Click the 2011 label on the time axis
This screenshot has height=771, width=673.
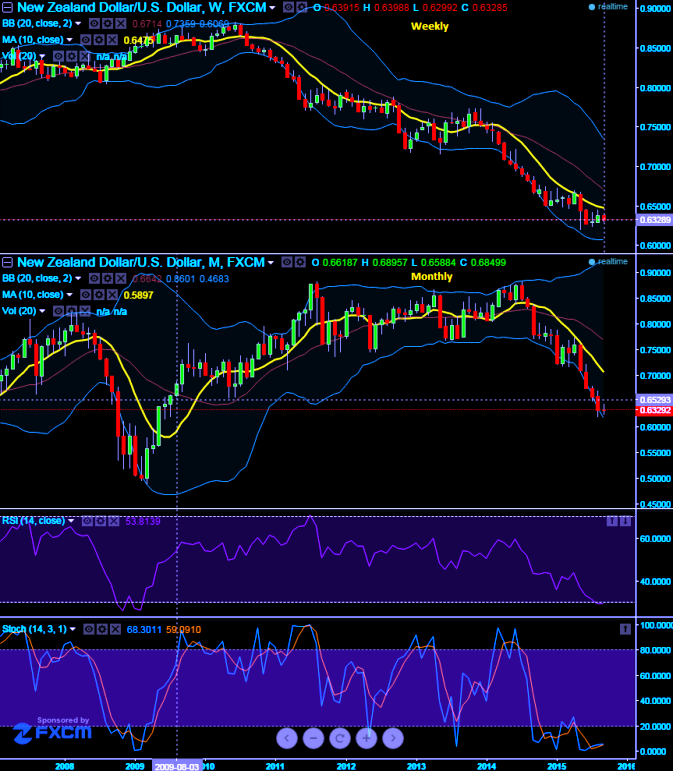click(x=275, y=766)
